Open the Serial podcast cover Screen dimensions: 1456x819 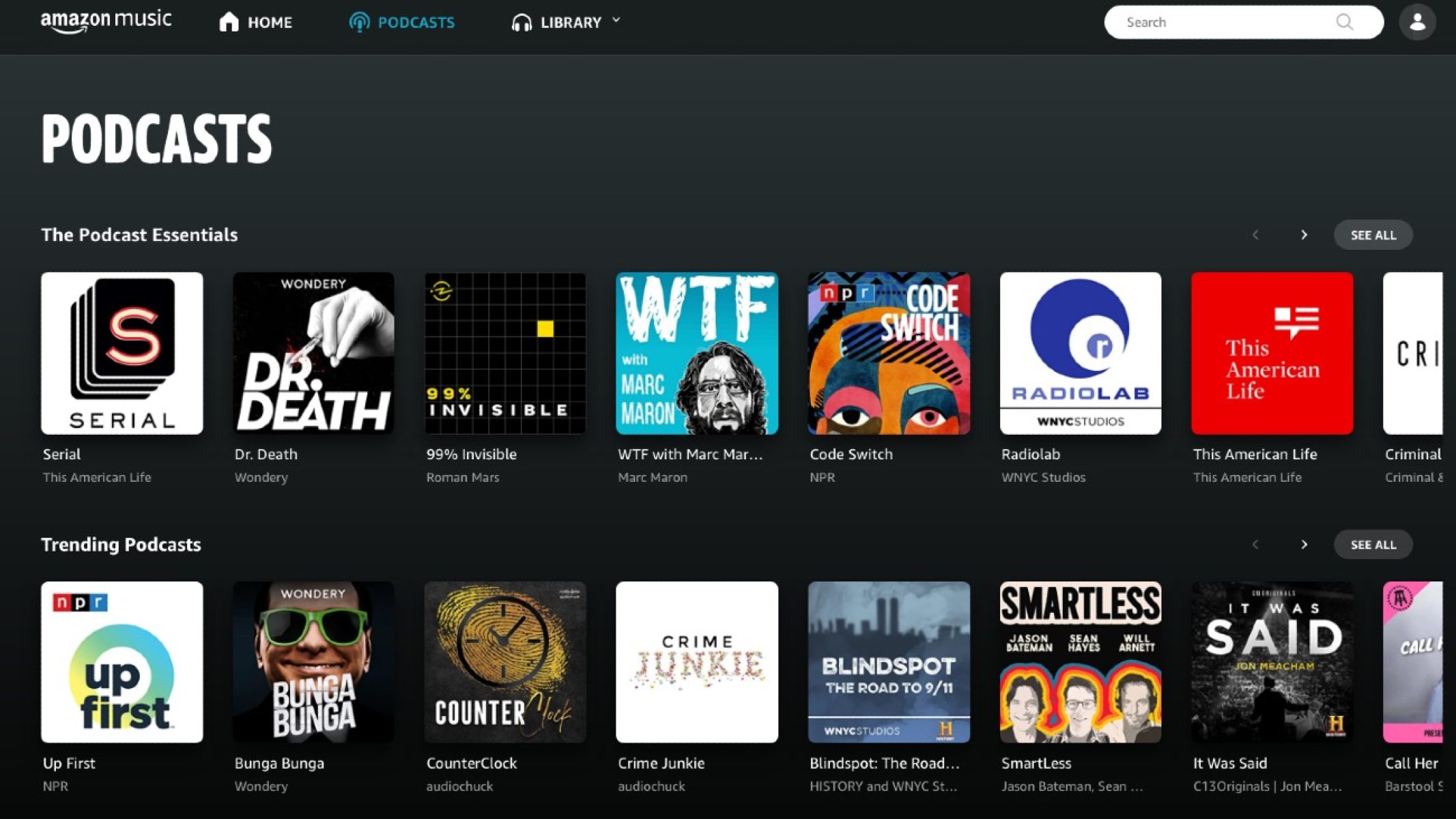tap(122, 353)
